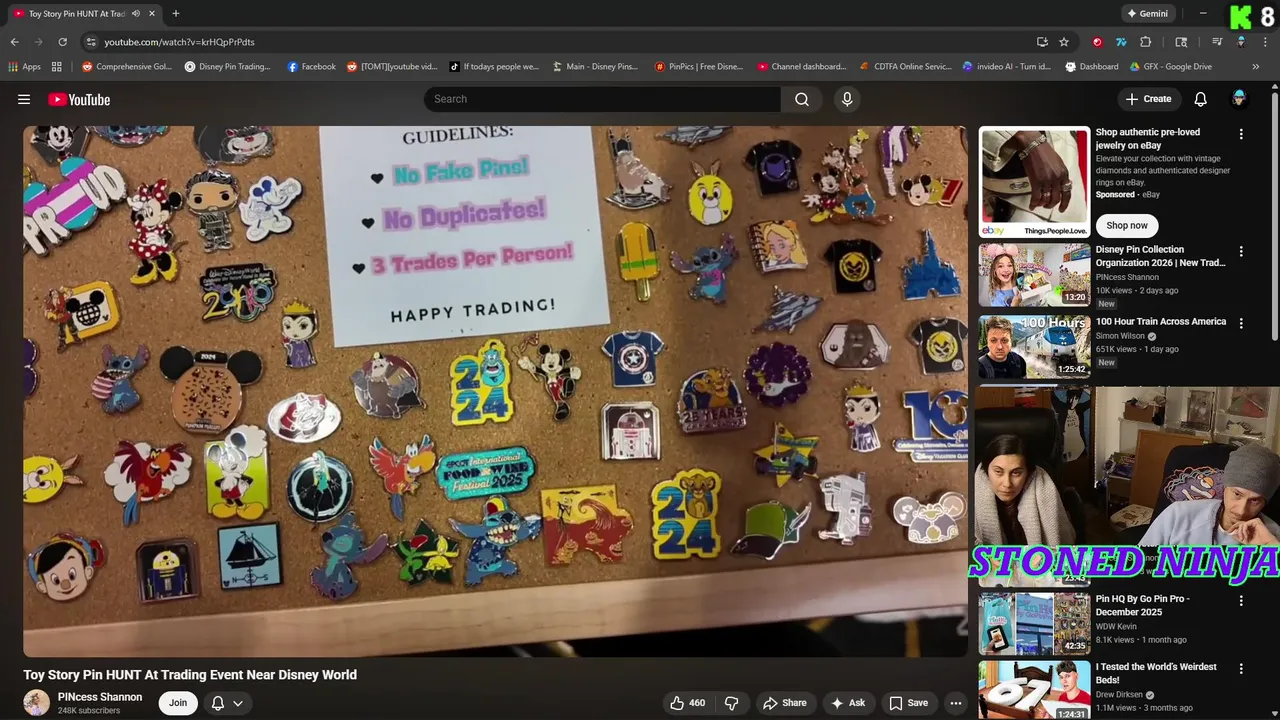This screenshot has width=1280, height=720.
Task: Click the youtube.com address bar URL
Action: [x=180, y=42]
